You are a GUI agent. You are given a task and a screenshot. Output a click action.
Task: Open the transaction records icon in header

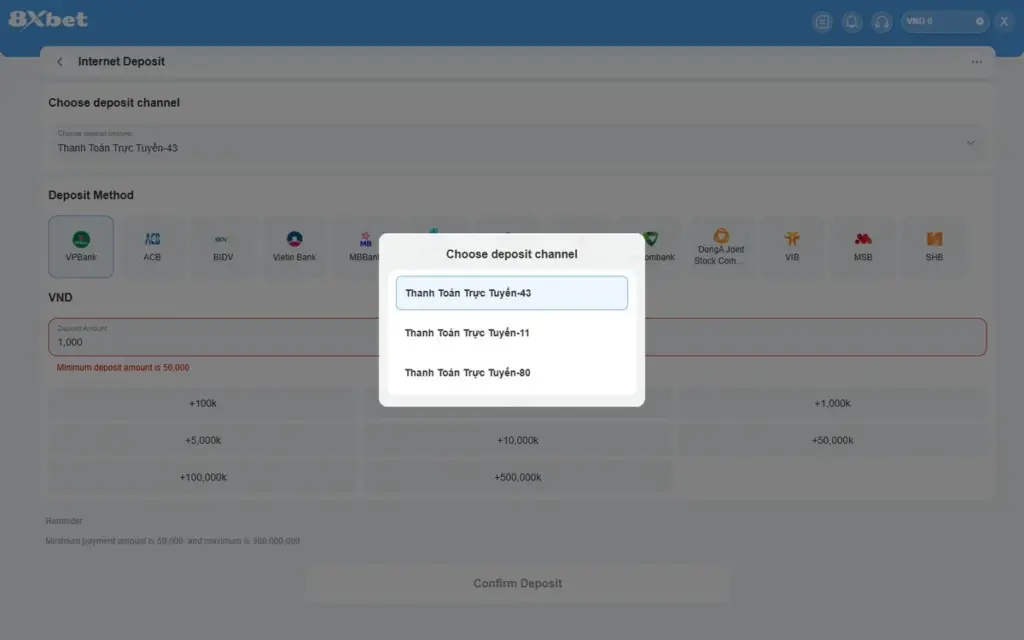[x=822, y=22]
